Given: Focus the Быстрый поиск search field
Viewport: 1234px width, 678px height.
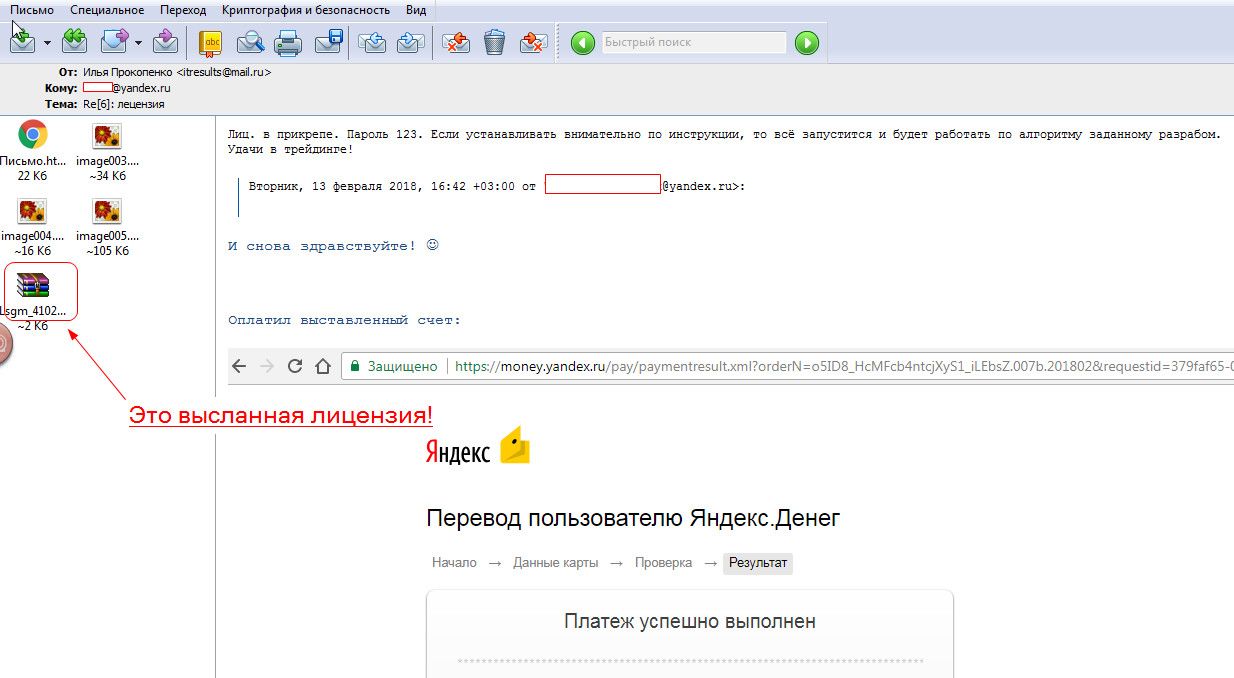Looking at the screenshot, I should pyautogui.click(x=694, y=43).
